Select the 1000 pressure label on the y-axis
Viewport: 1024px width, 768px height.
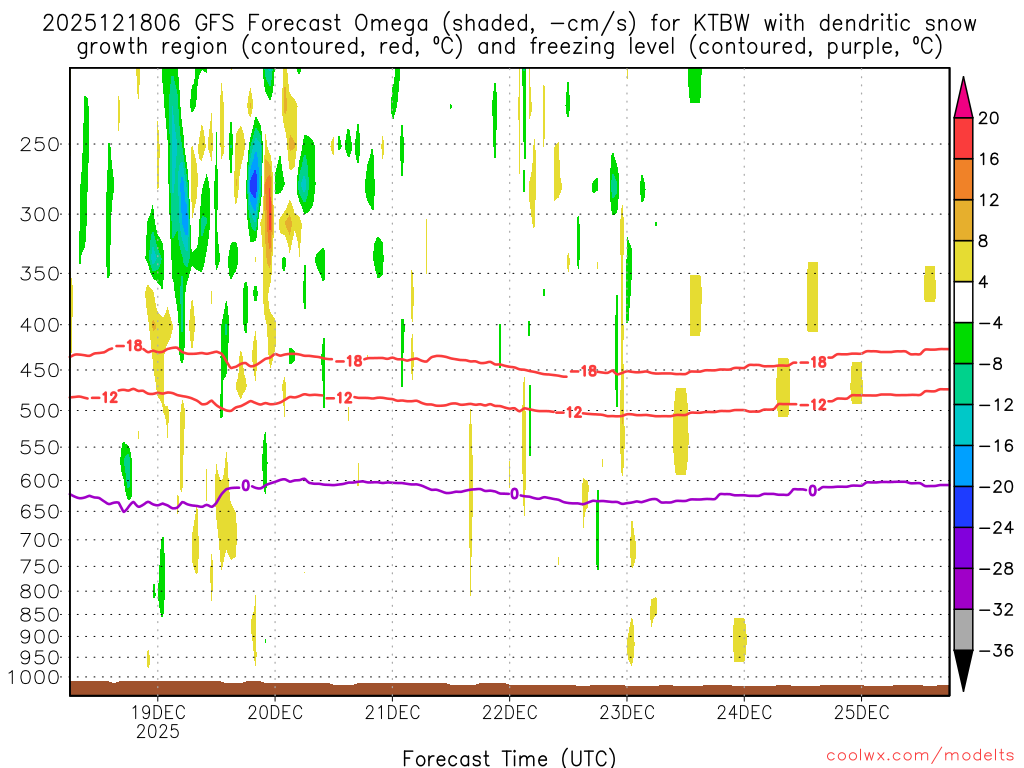click(x=37, y=677)
